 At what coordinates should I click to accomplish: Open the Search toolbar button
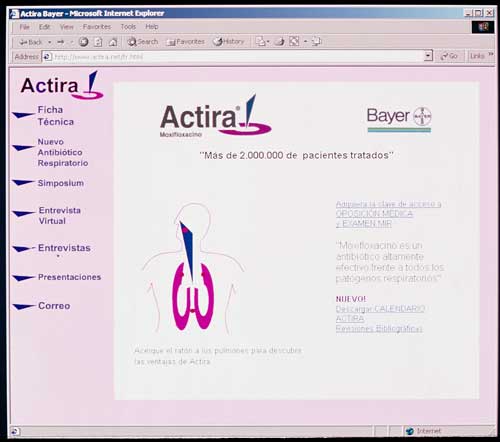coord(143,42)
